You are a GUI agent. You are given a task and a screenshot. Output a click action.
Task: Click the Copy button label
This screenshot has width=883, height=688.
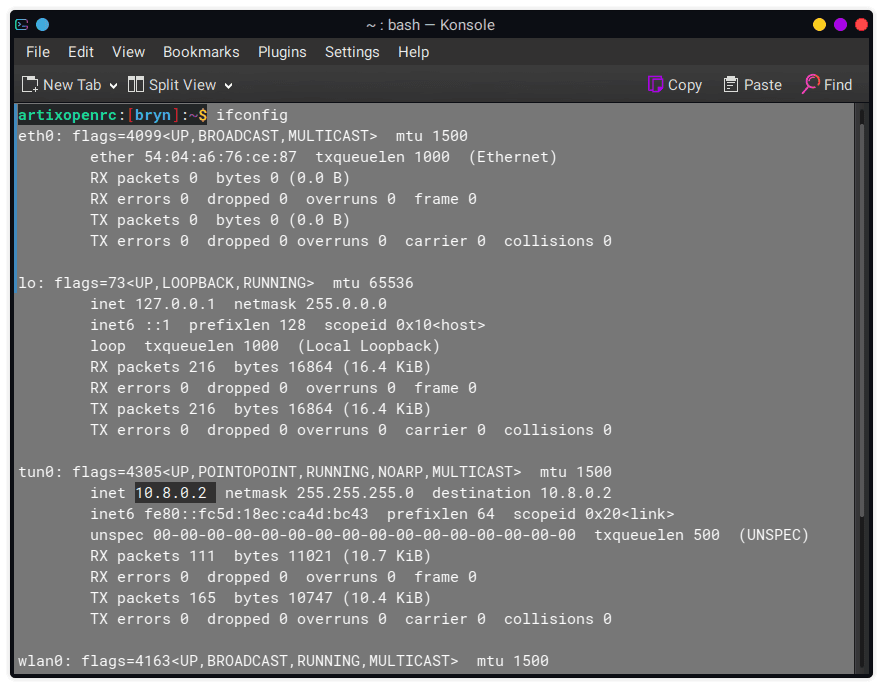(685, 85)
